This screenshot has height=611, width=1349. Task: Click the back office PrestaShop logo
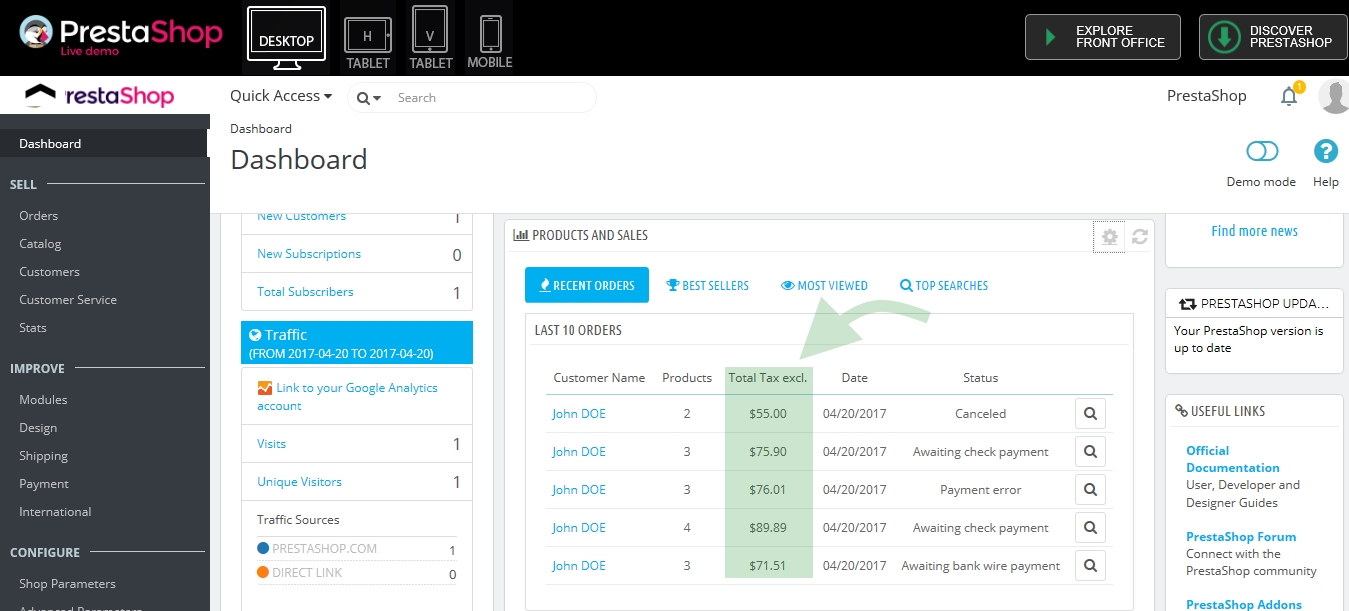(x=100, y=96)
